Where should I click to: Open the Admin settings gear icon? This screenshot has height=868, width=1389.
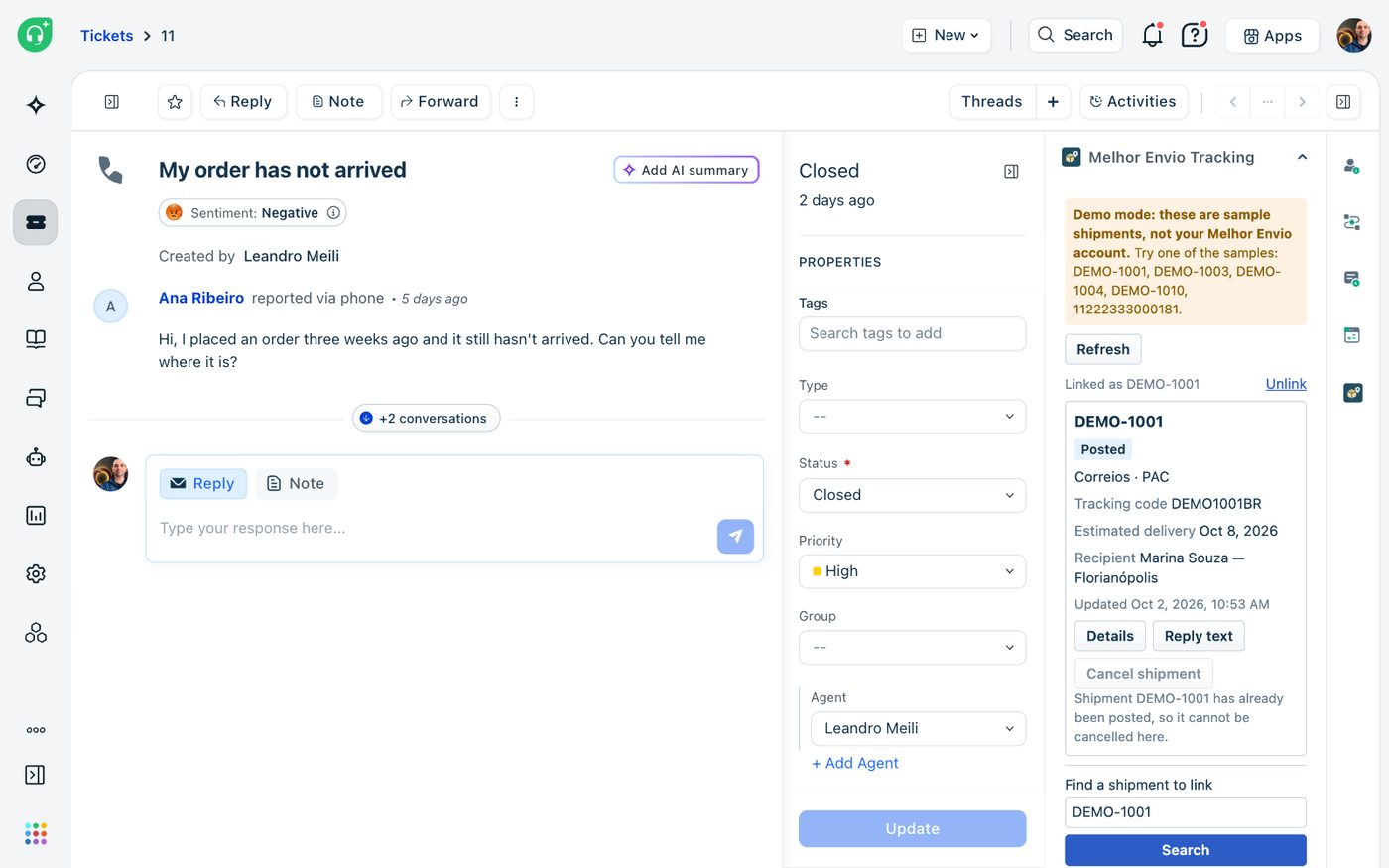pos(36,573)
